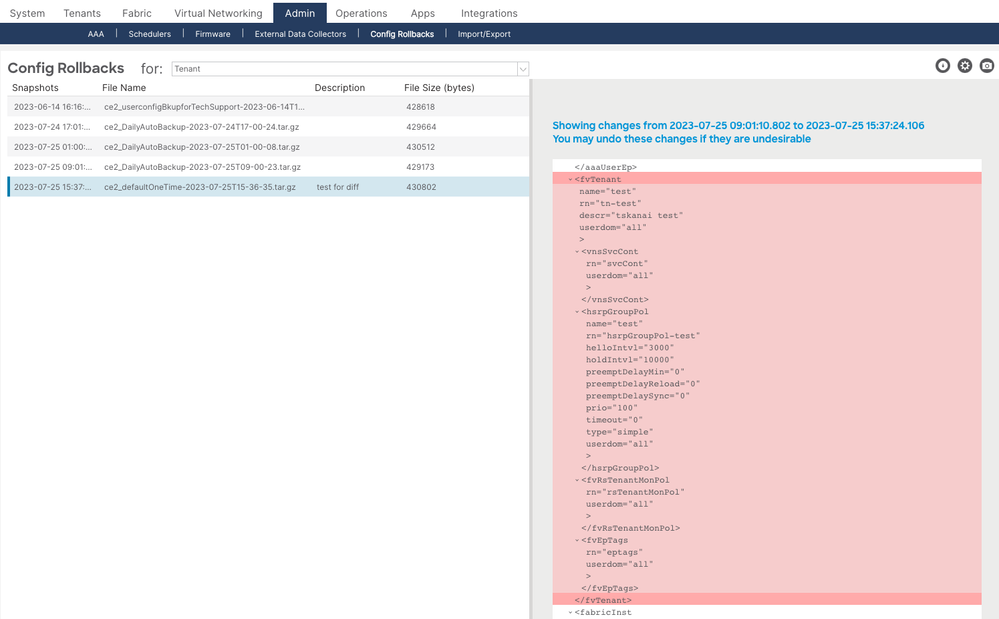The image size is (999, 619).
Task: Click the rn="rsTenantMonPol" line
Action: click(x=635, y=492)
